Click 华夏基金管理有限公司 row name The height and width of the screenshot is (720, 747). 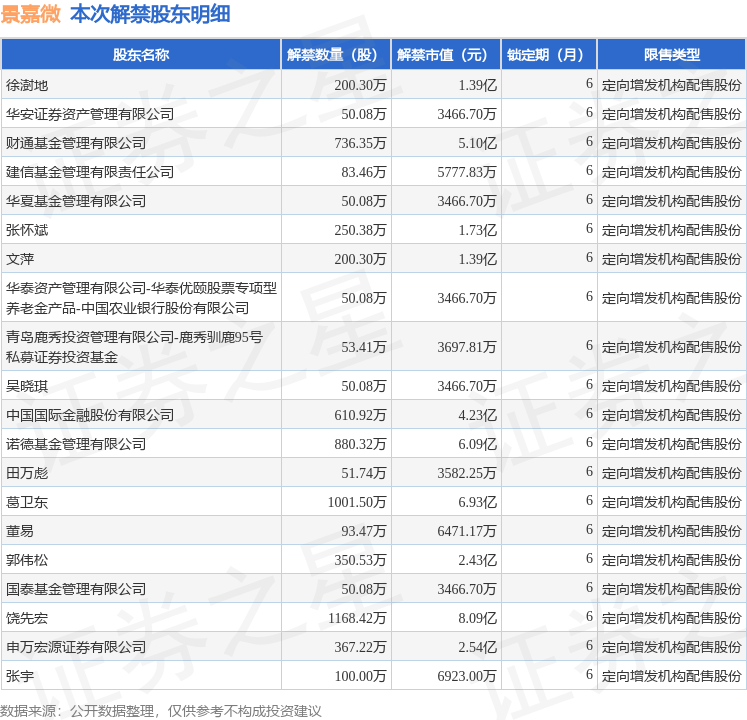click(x=76, y=201)
